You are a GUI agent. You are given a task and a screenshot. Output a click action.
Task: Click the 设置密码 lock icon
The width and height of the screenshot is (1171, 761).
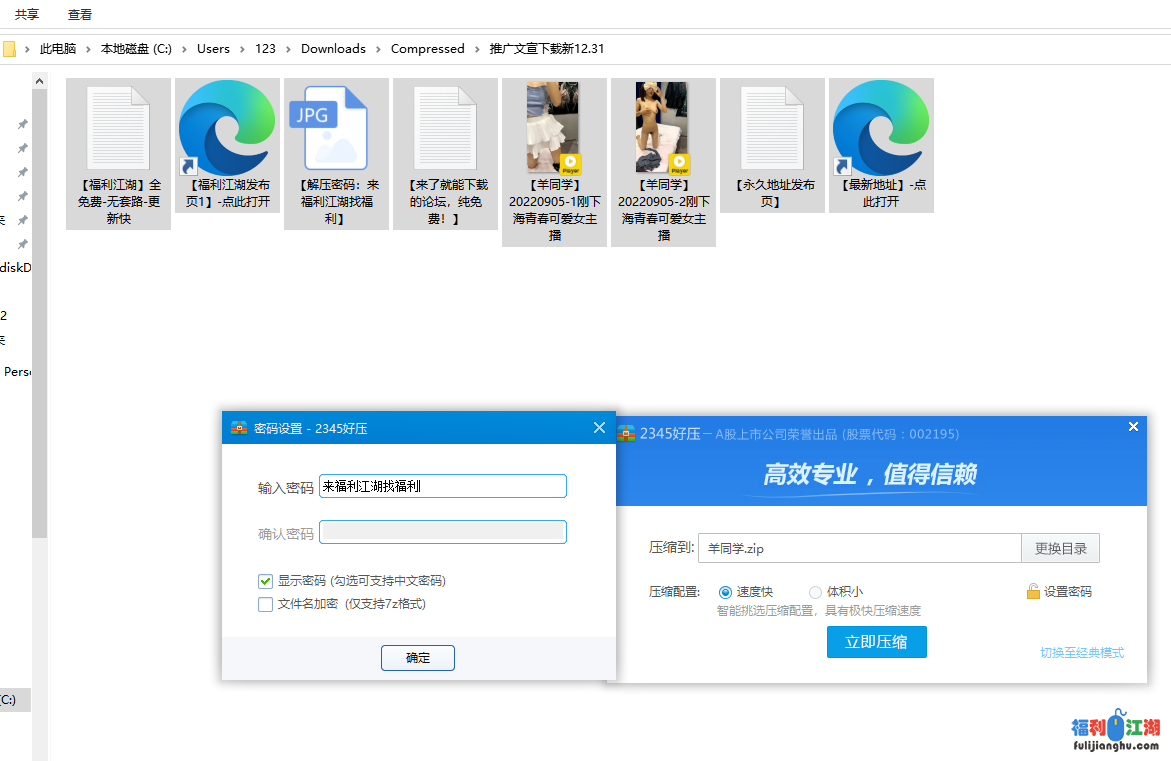point(1033,592)
